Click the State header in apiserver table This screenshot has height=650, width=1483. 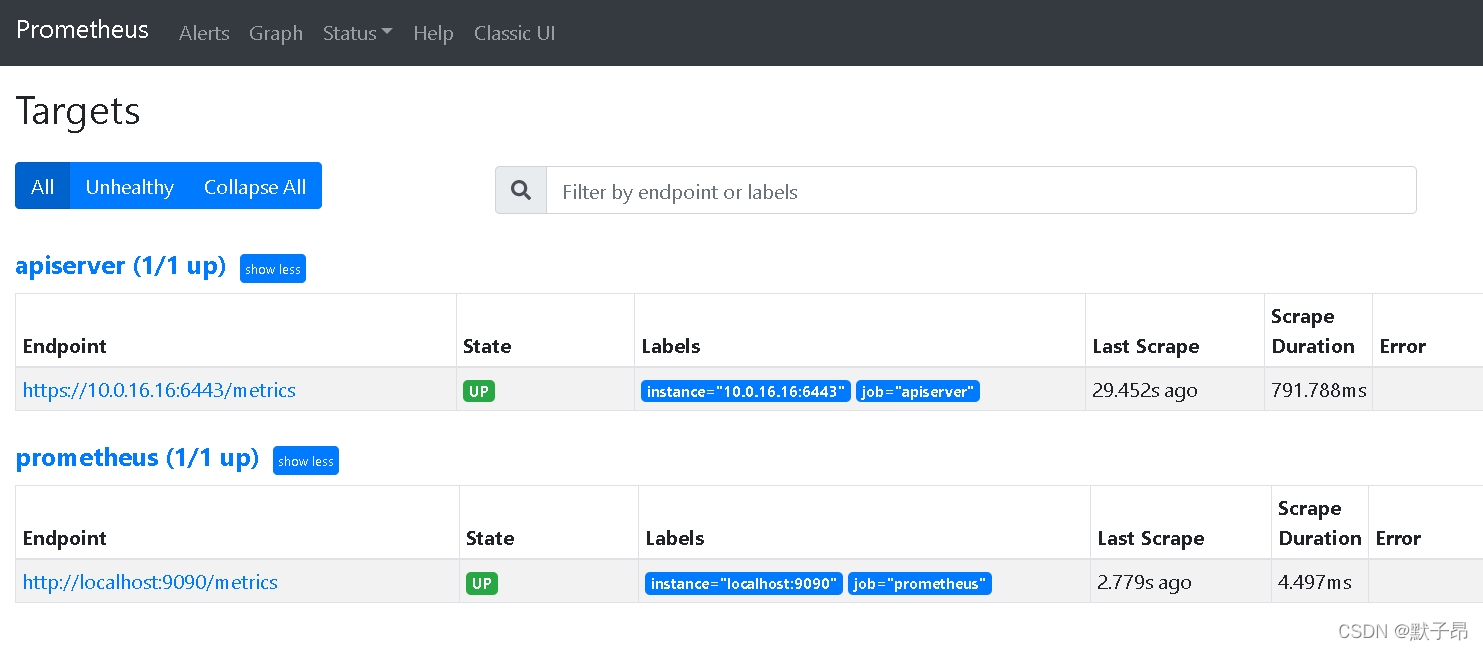(487, 346)
